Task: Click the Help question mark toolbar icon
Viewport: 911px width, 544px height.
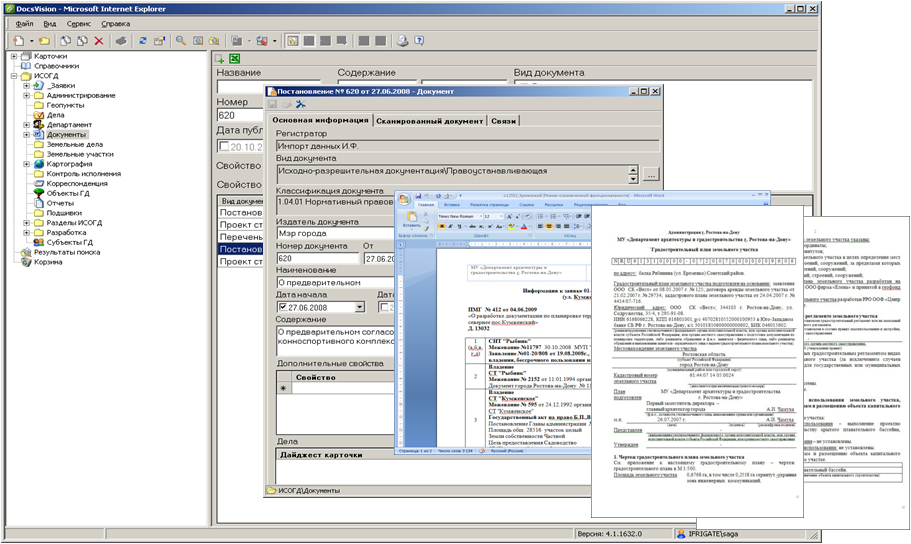Action: (419, 41)
